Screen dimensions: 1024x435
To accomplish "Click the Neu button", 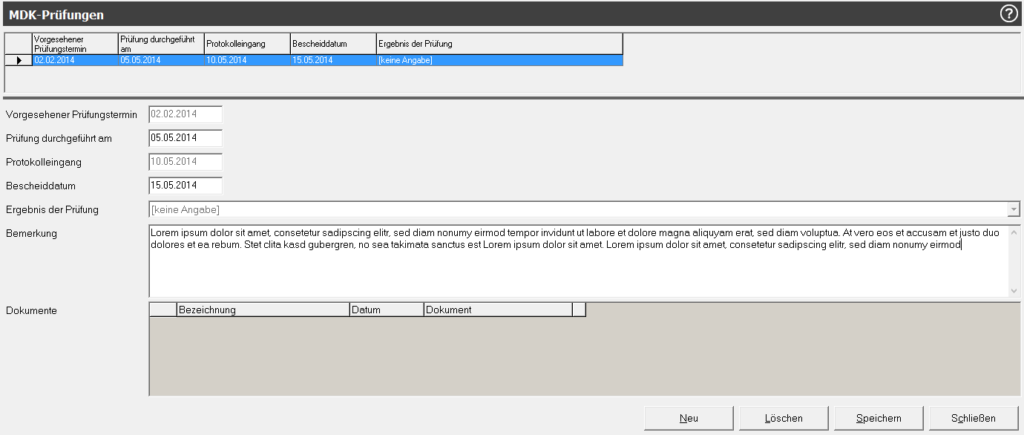I will coord(688,418).
